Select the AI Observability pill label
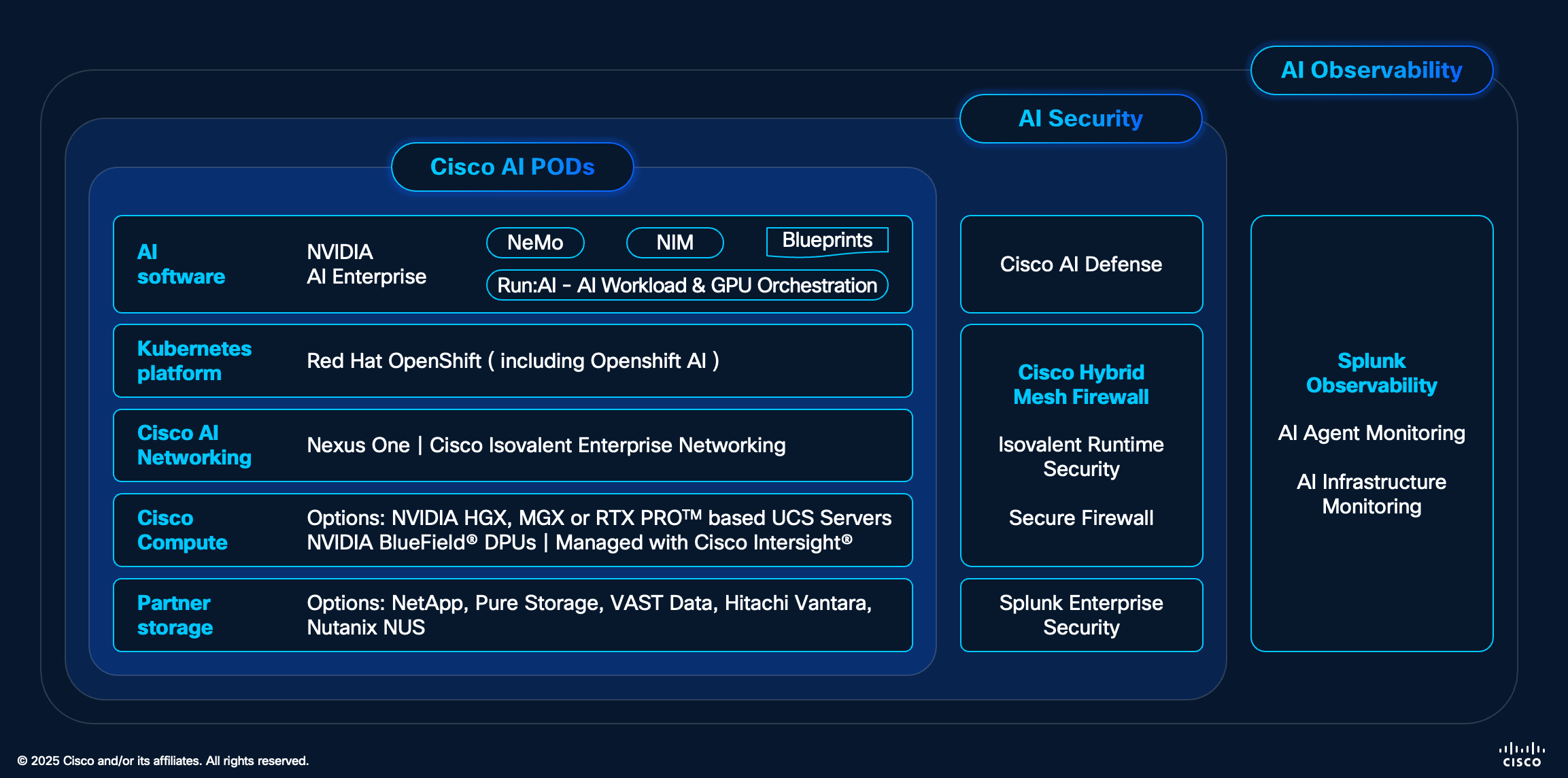Viewport: 1568px width, 778px height. pyautogui.click(x=1371, y=70)
